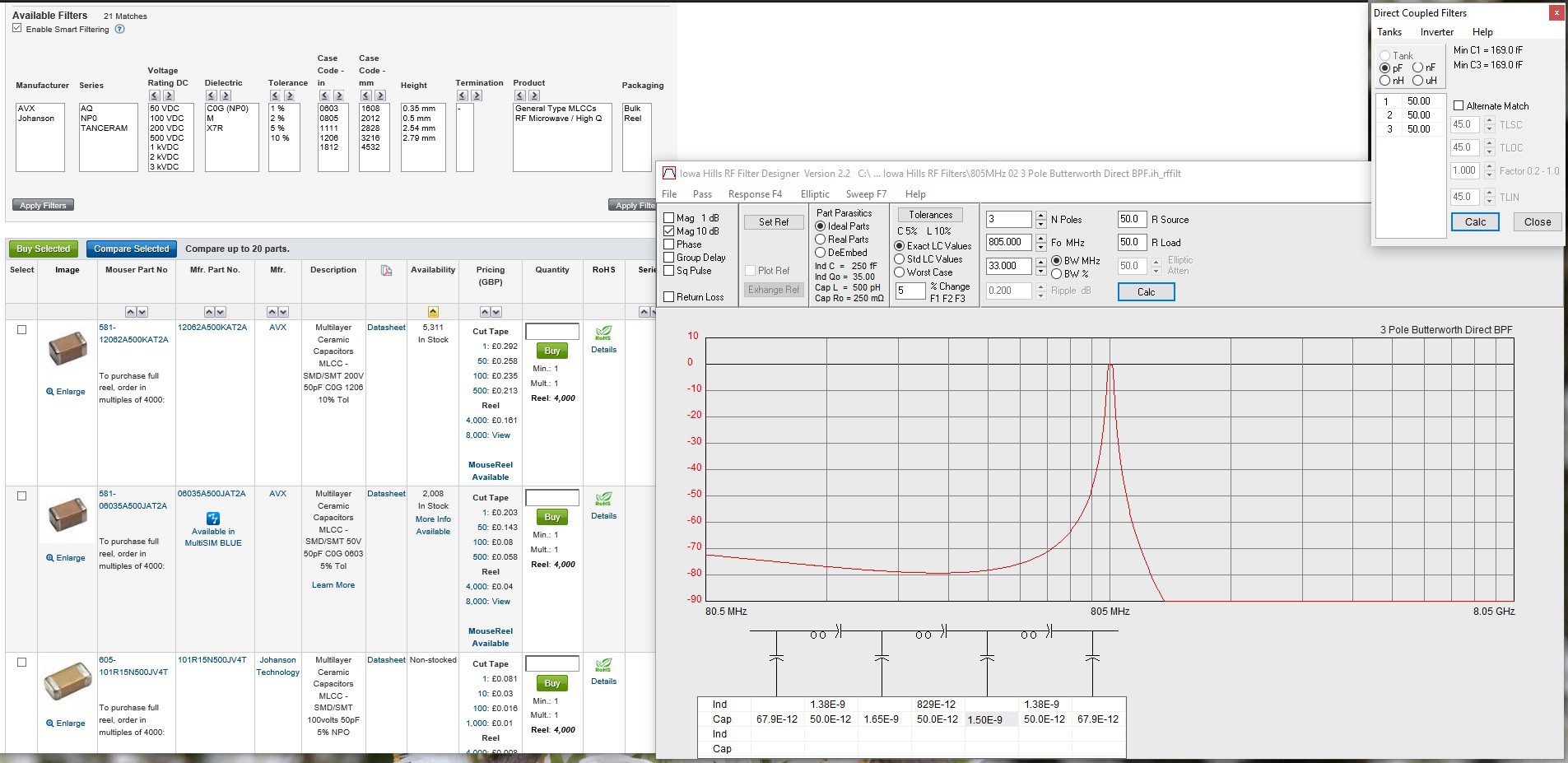Open the MultiSIM BLUE icon
Screen dimensions: 1568x763
click(x=213, y=518)
